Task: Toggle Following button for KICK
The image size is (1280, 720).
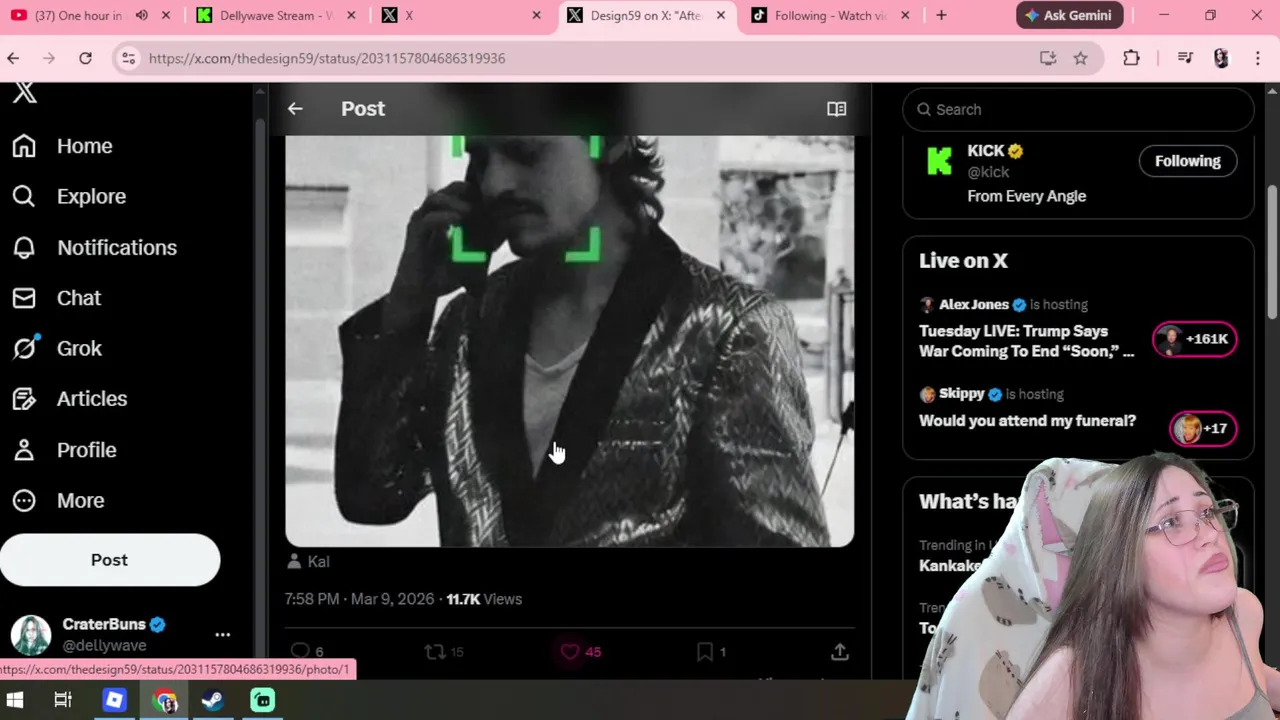Action: [1188, 161]
